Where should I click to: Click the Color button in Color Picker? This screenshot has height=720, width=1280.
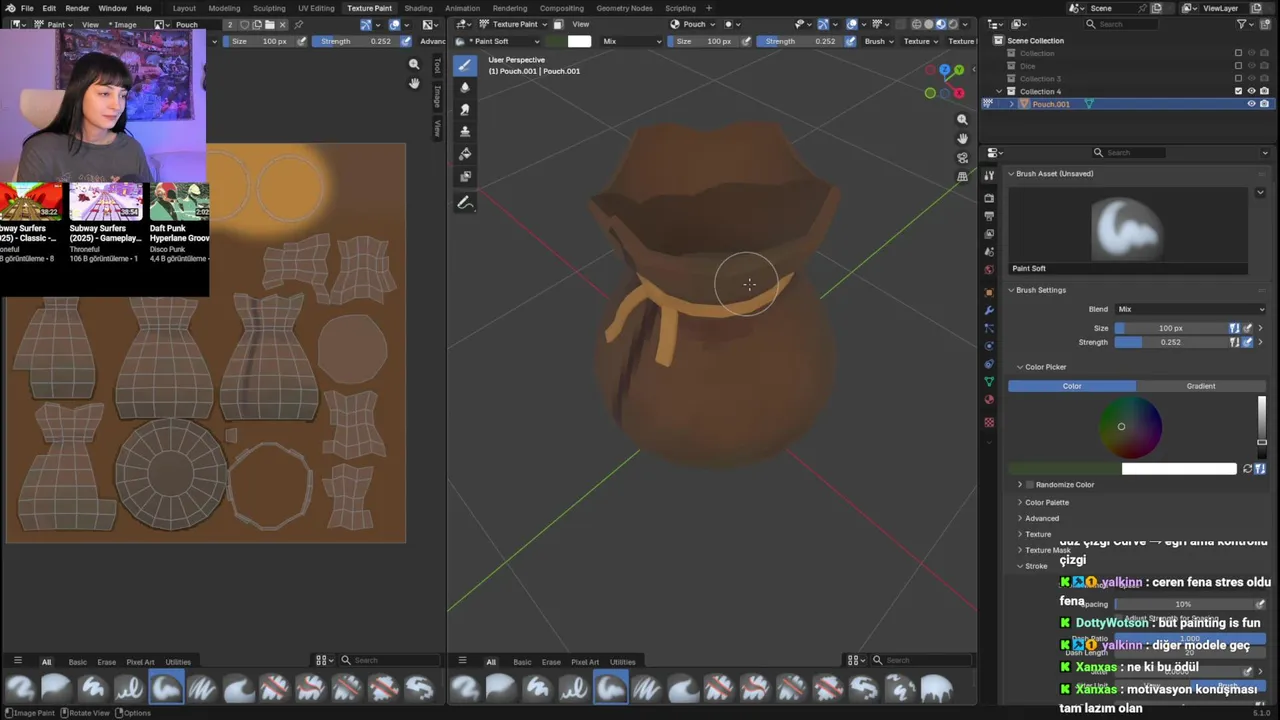(x=1072, y=386)
